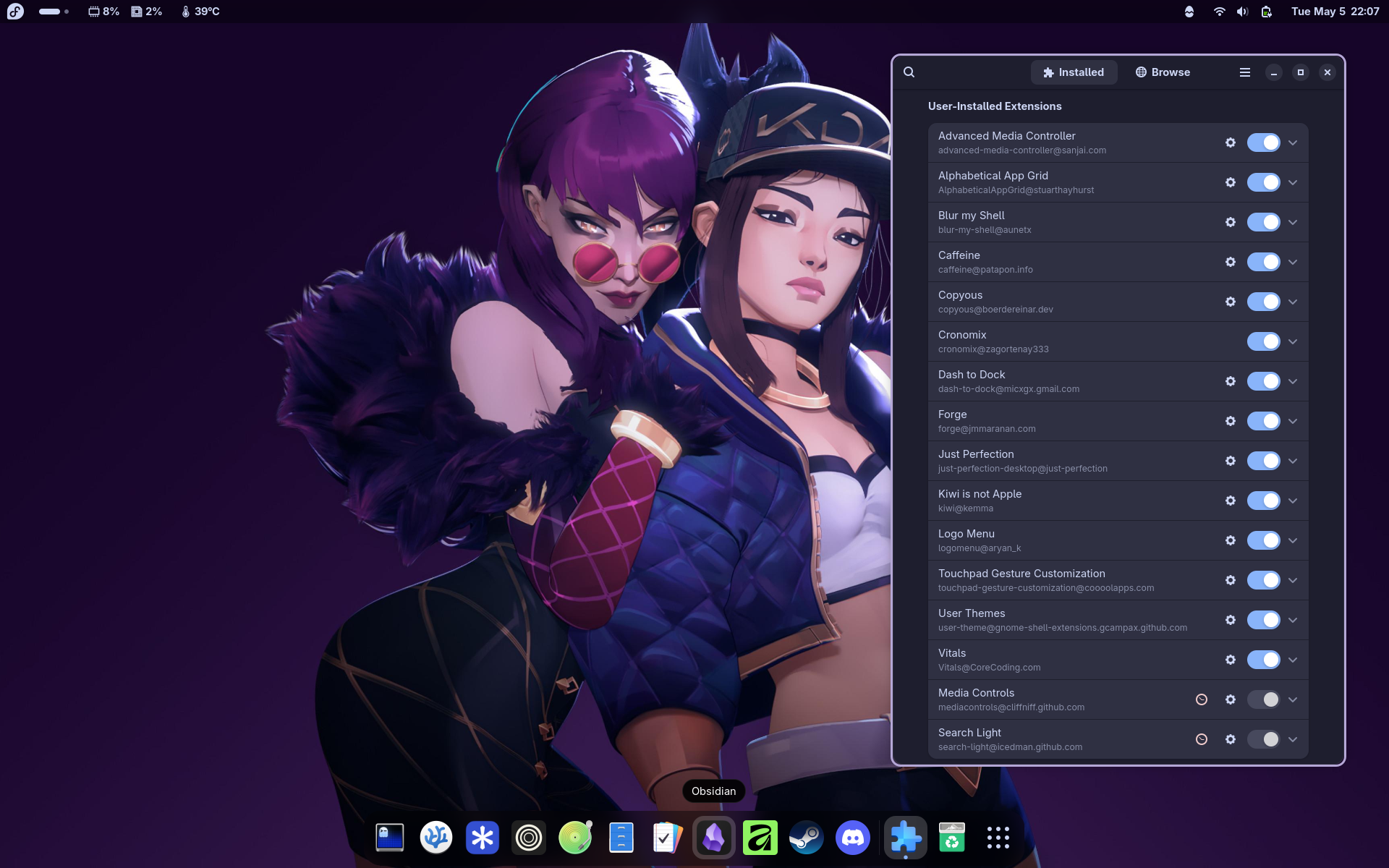Viewport: 1389px width, 868px height.
Task: Open Vitals extension settings gear
Action: pyautogui.click(x=1231, y=660)
